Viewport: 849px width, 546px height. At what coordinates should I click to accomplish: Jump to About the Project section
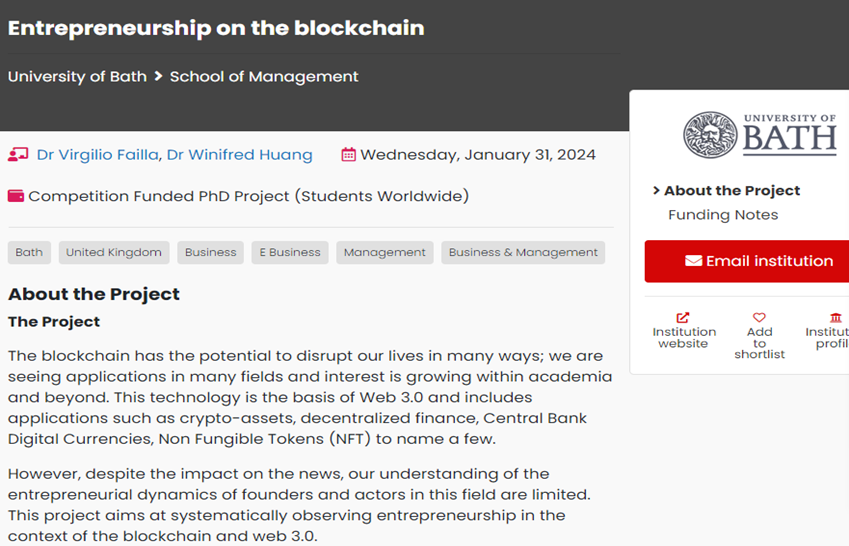(732, 191)
